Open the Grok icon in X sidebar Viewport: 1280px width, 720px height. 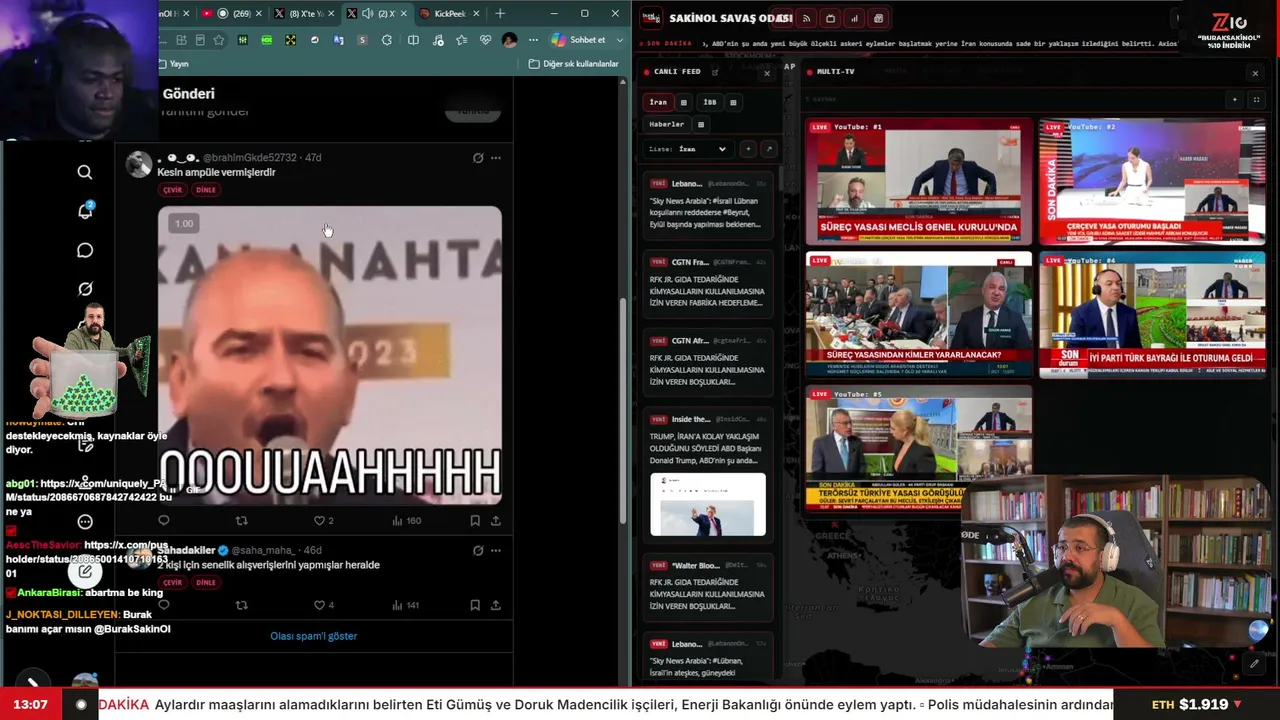[85, 289]
